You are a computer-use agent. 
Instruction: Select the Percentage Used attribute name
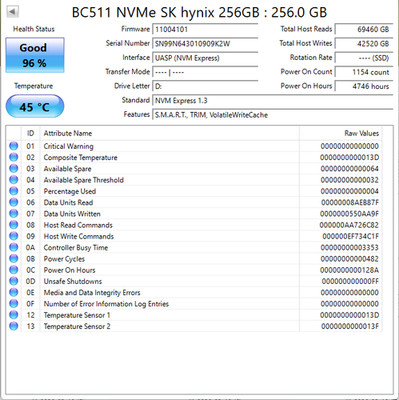click(x=70, y=191)
